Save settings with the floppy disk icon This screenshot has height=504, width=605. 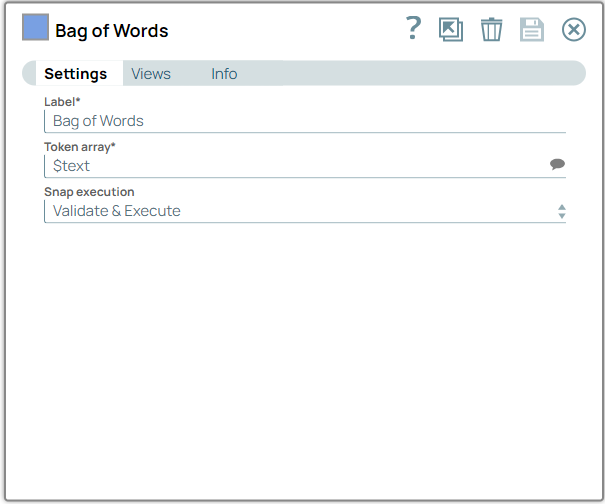pyautogui.click(x=532, y=29)
